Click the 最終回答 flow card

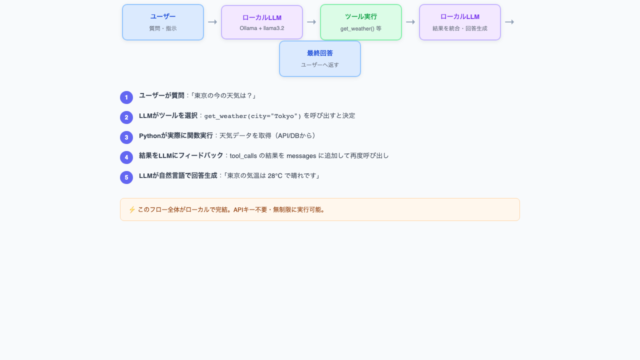(320, 58)
